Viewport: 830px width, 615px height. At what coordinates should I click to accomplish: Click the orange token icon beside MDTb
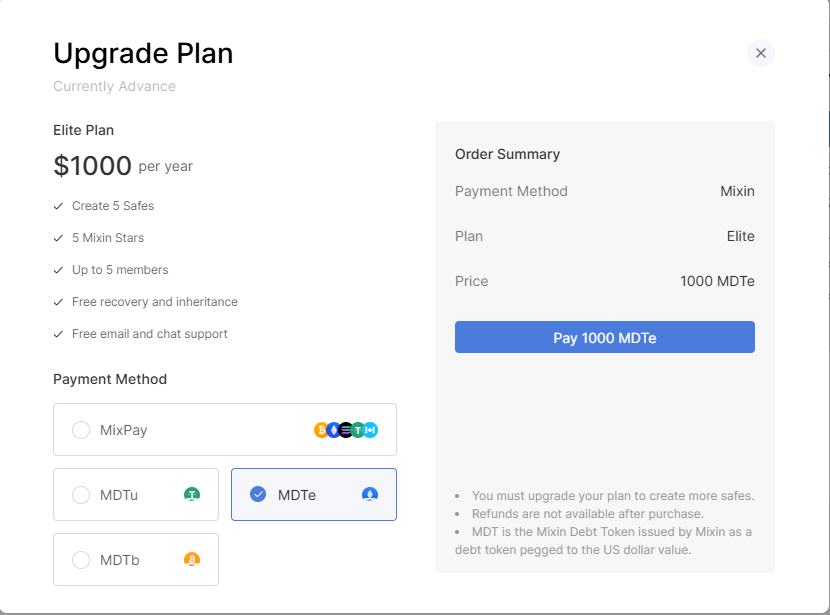pyautogui.click(x=192, y=559)
